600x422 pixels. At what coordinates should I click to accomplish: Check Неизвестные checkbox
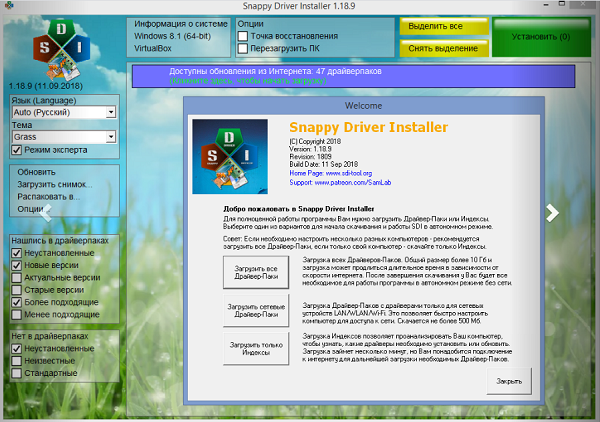(x=16, y=361)
